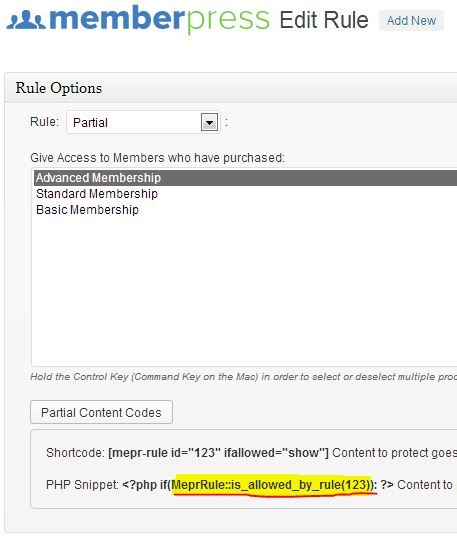The height and width of the screenshot is (553, 457).
Task: Click the mepr-rule shortcode text
Action: 218,452
